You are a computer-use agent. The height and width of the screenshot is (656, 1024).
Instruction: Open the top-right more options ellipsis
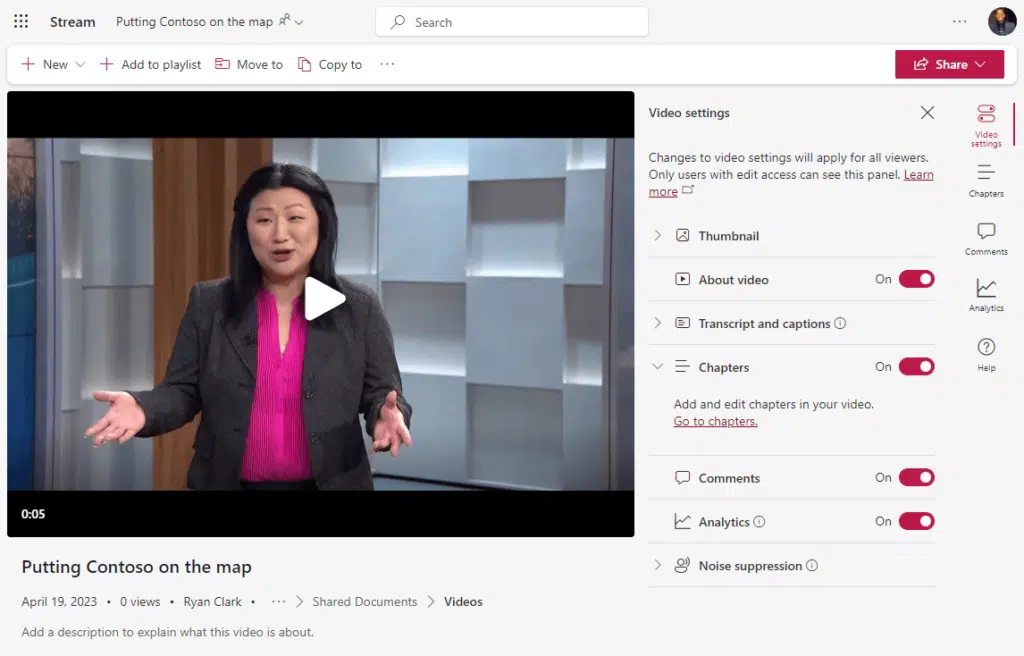click(x=959, y=22)
